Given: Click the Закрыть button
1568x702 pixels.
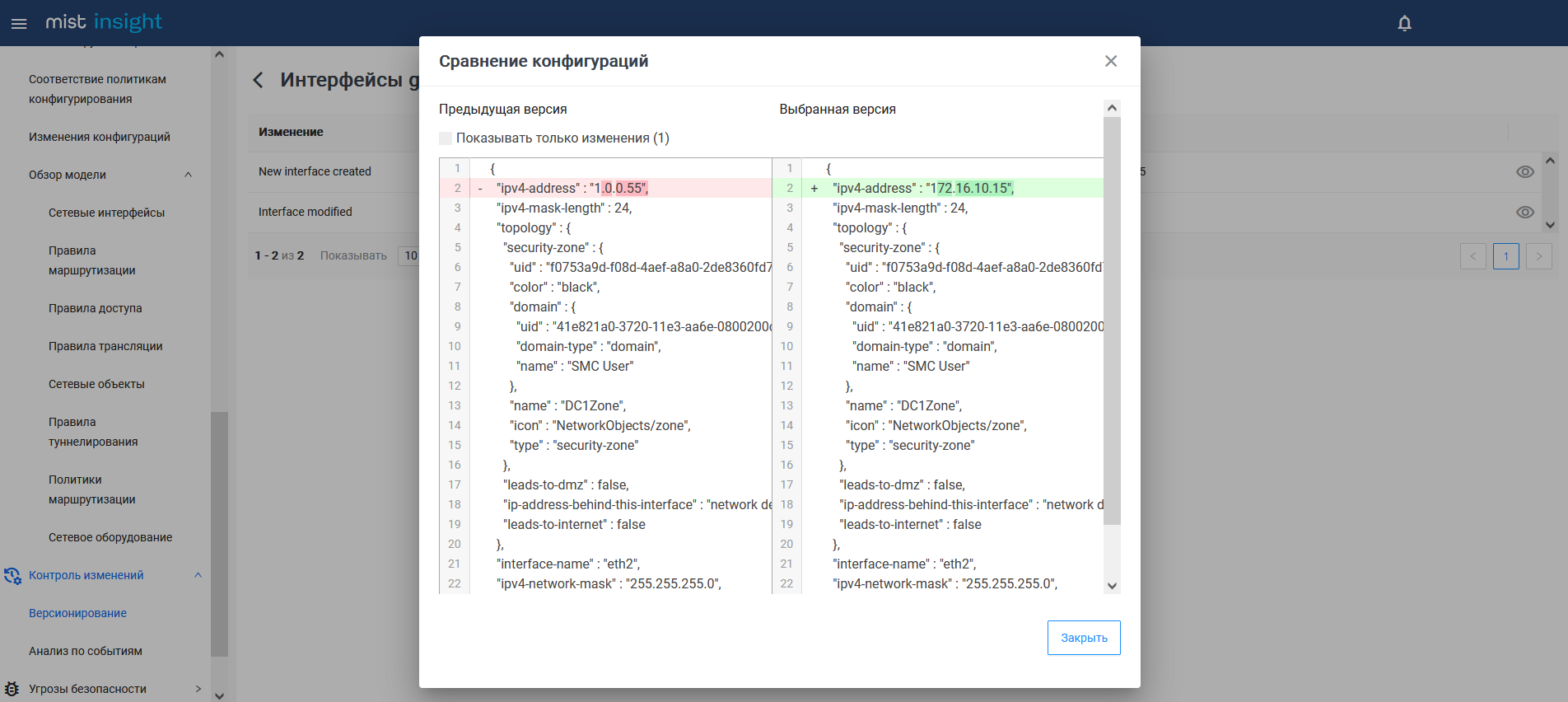Looking at the screenshot, I should tap(1084, 638).
